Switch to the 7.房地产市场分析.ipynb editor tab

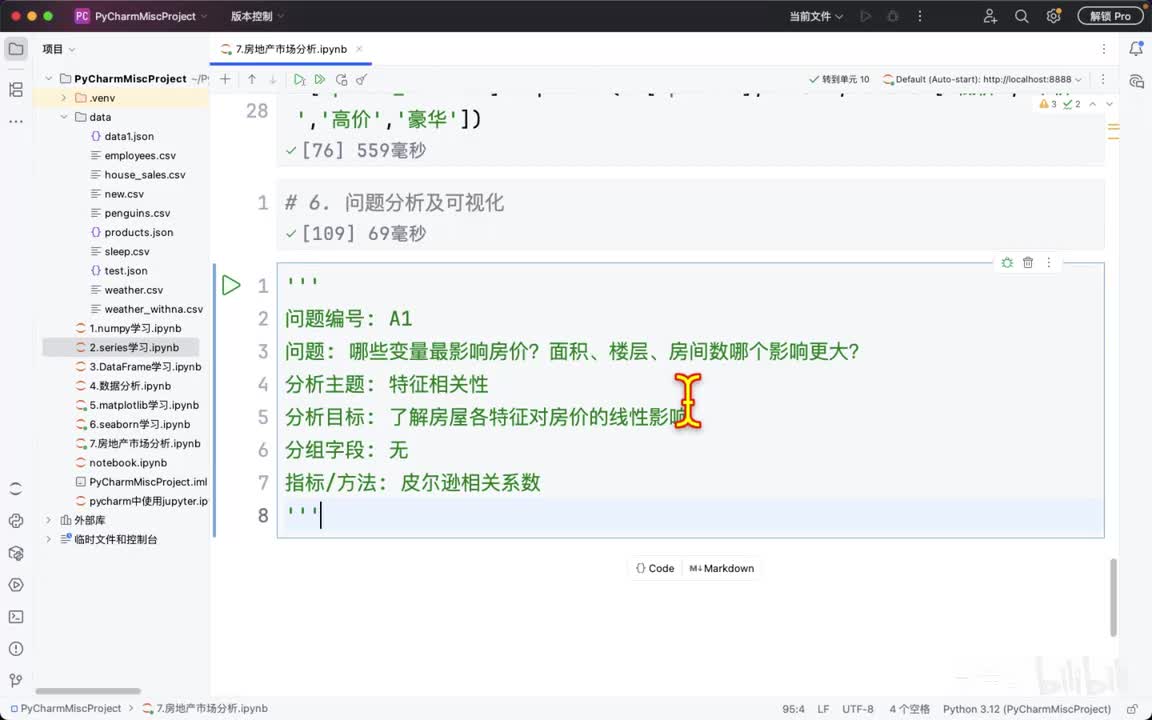pyautogui.click(x=291, y=49)
